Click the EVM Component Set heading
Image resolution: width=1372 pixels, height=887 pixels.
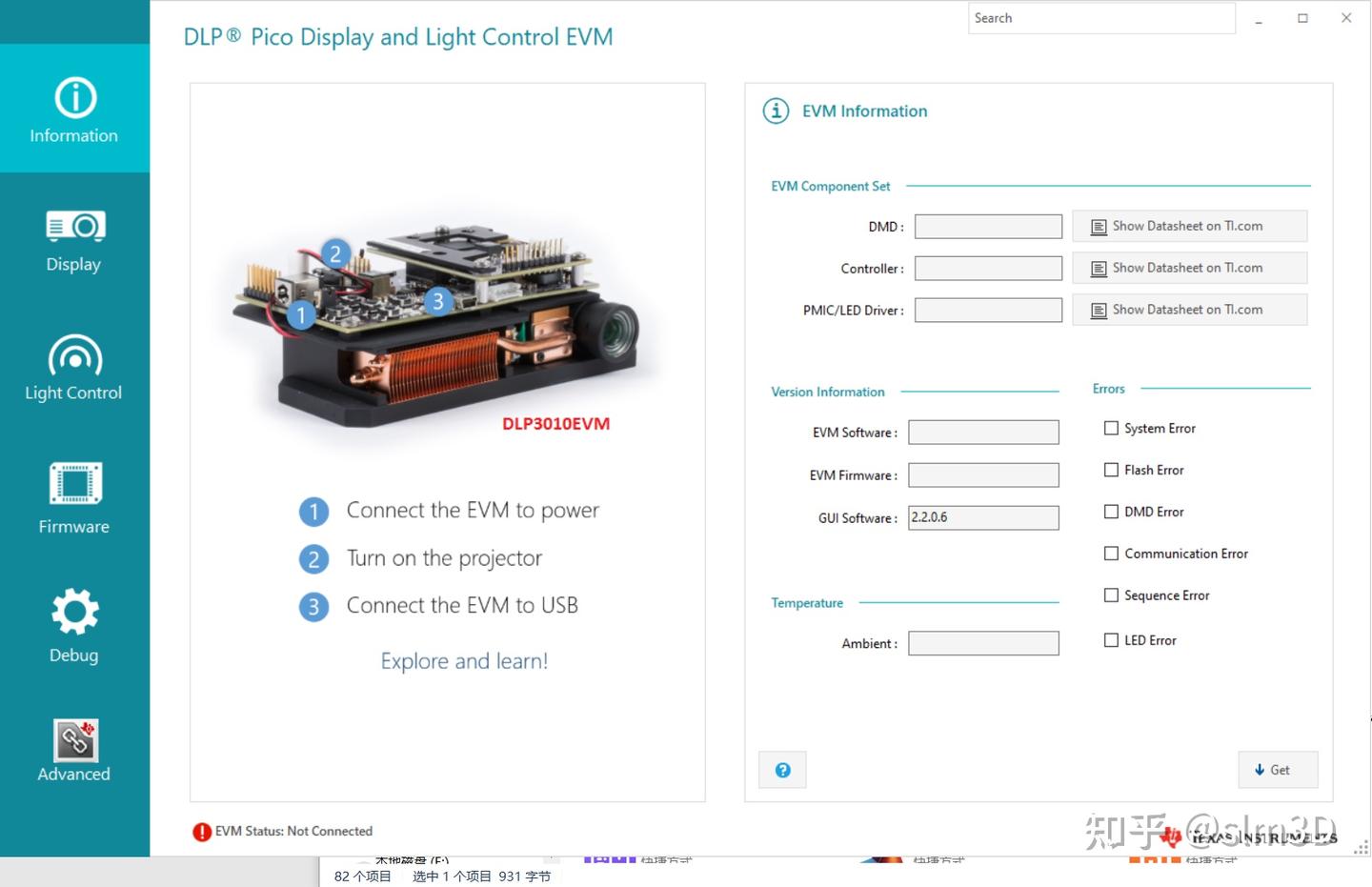coord(831,187)
